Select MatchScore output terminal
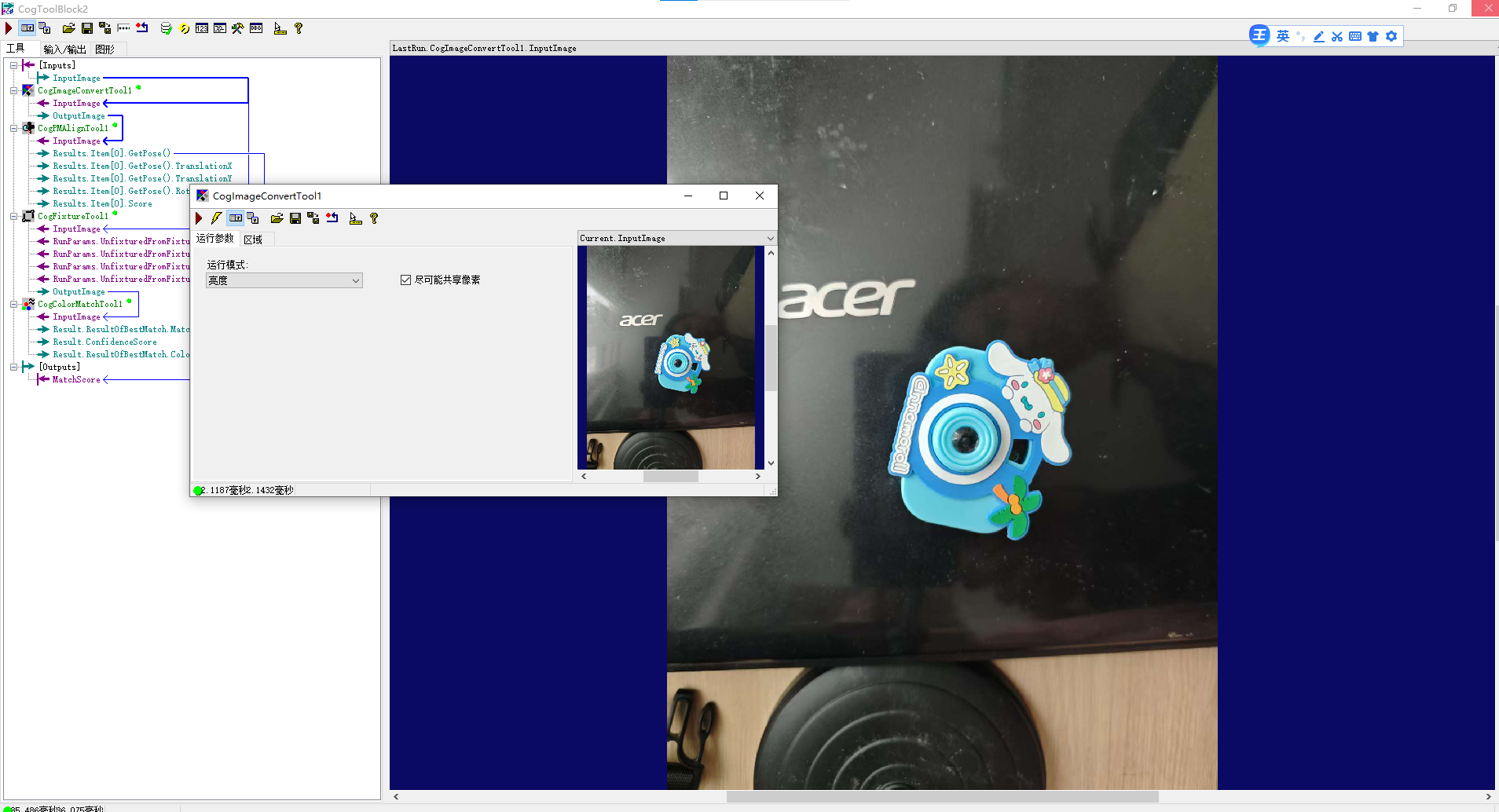 (x=76, y=379)
